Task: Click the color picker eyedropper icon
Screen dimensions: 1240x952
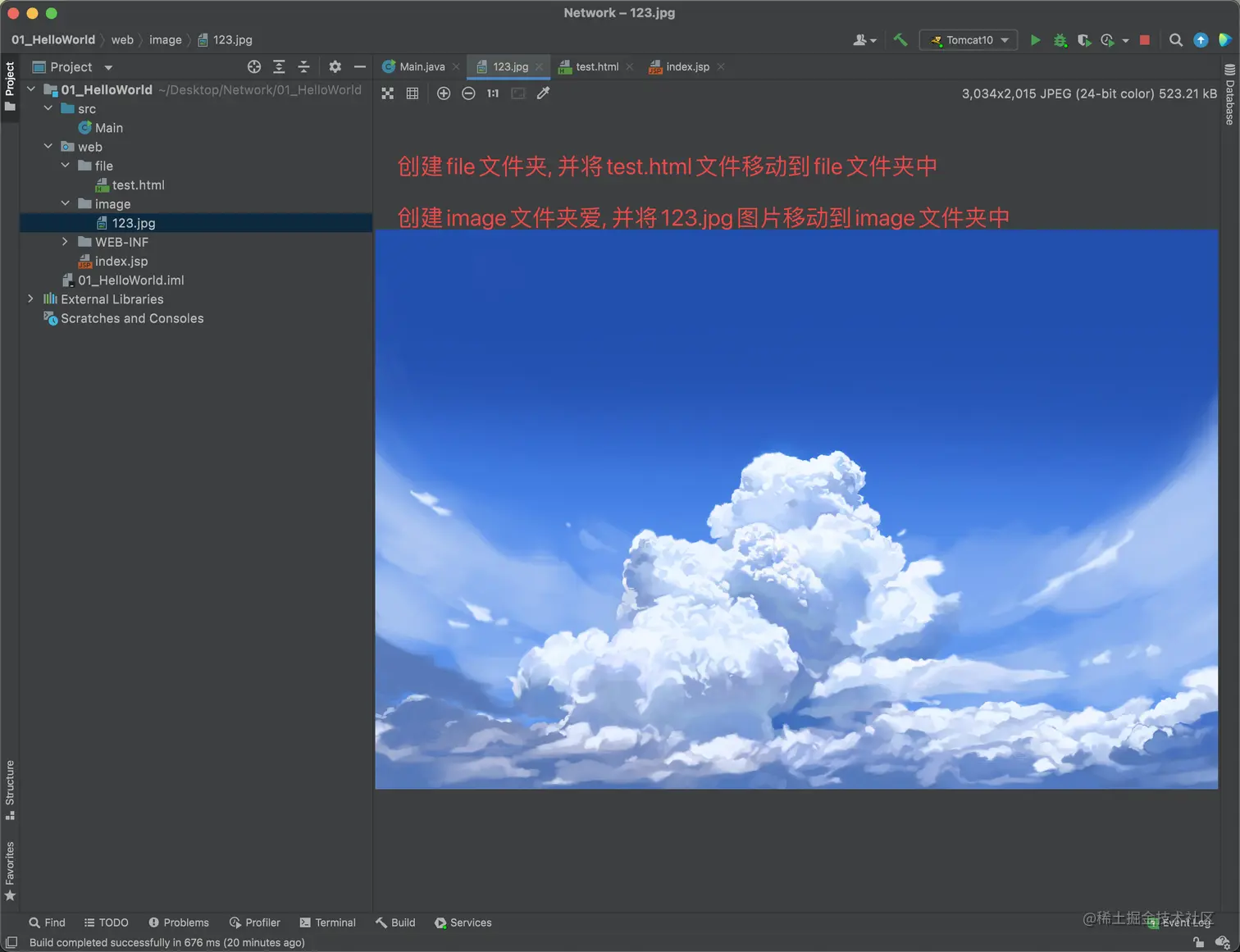Action: 543,93
